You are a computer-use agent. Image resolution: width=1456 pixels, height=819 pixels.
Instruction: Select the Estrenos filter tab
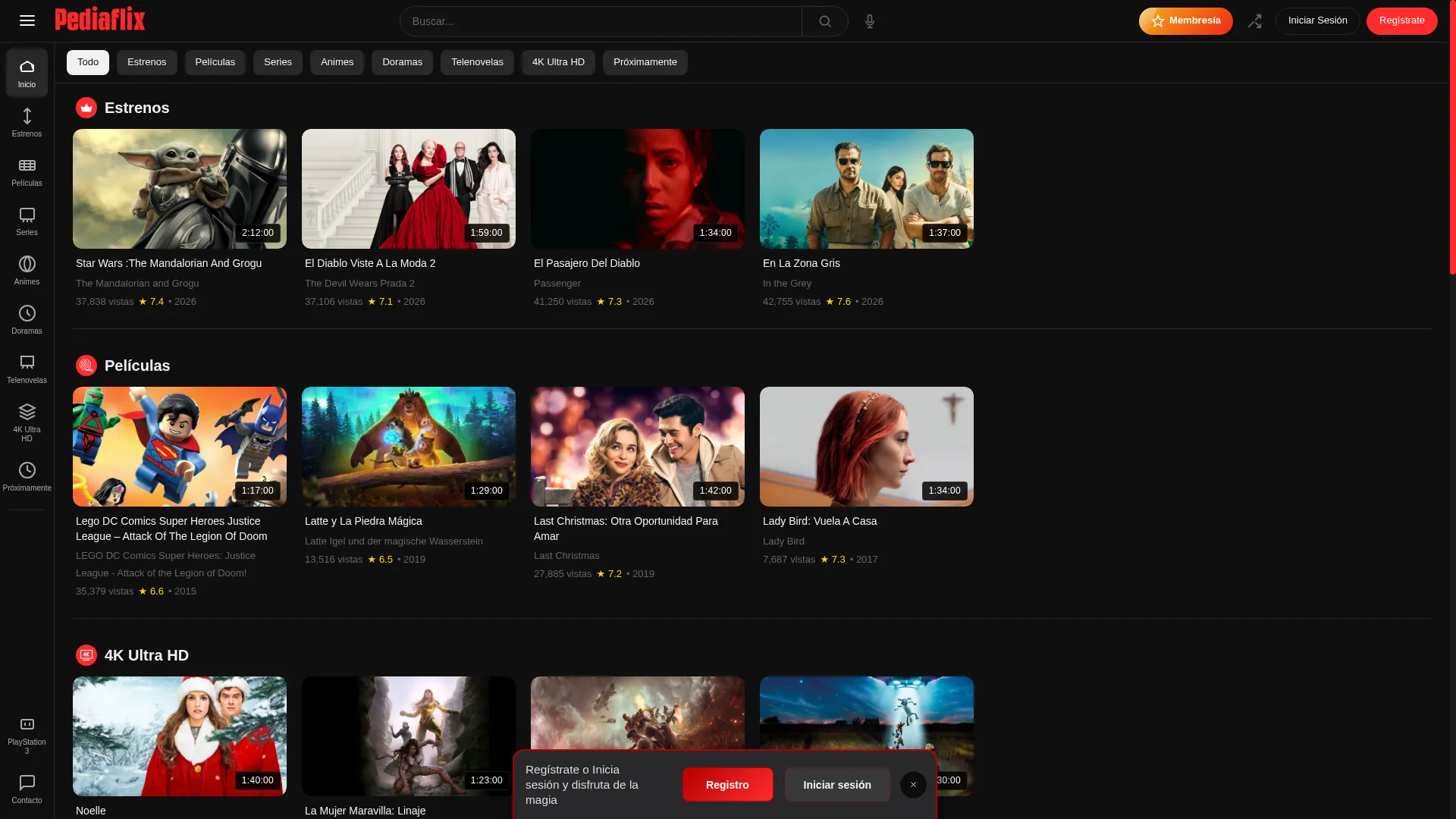[x=147, y=62]
